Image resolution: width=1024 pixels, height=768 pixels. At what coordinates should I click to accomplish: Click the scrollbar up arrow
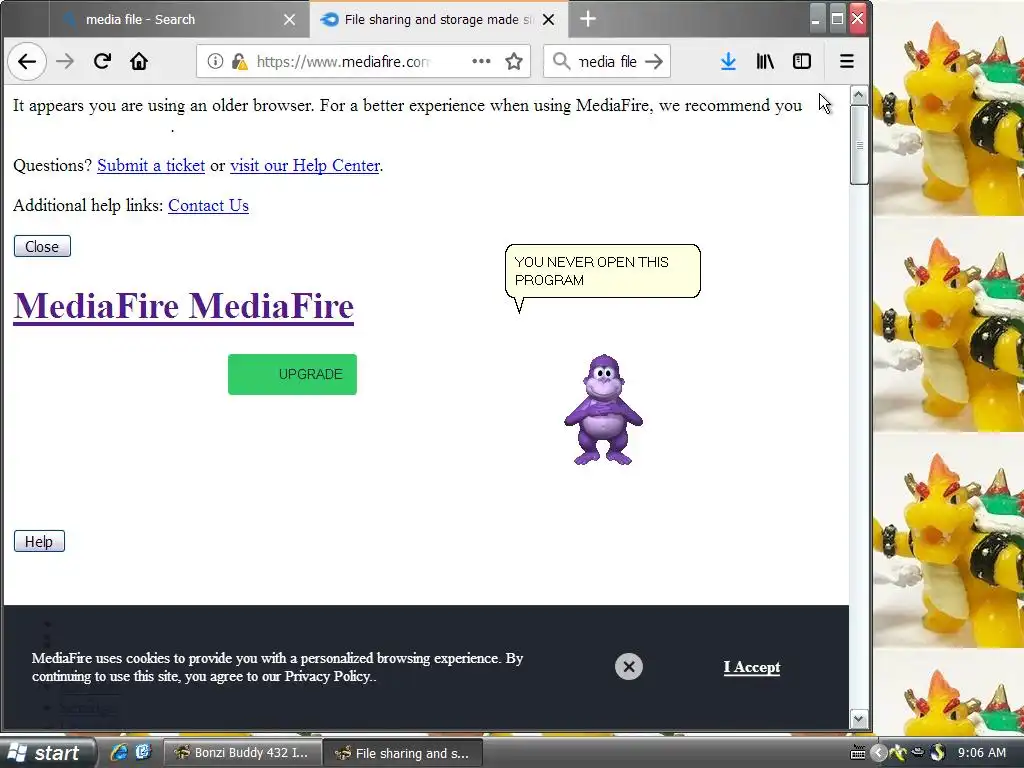click(x=859, y=96)
